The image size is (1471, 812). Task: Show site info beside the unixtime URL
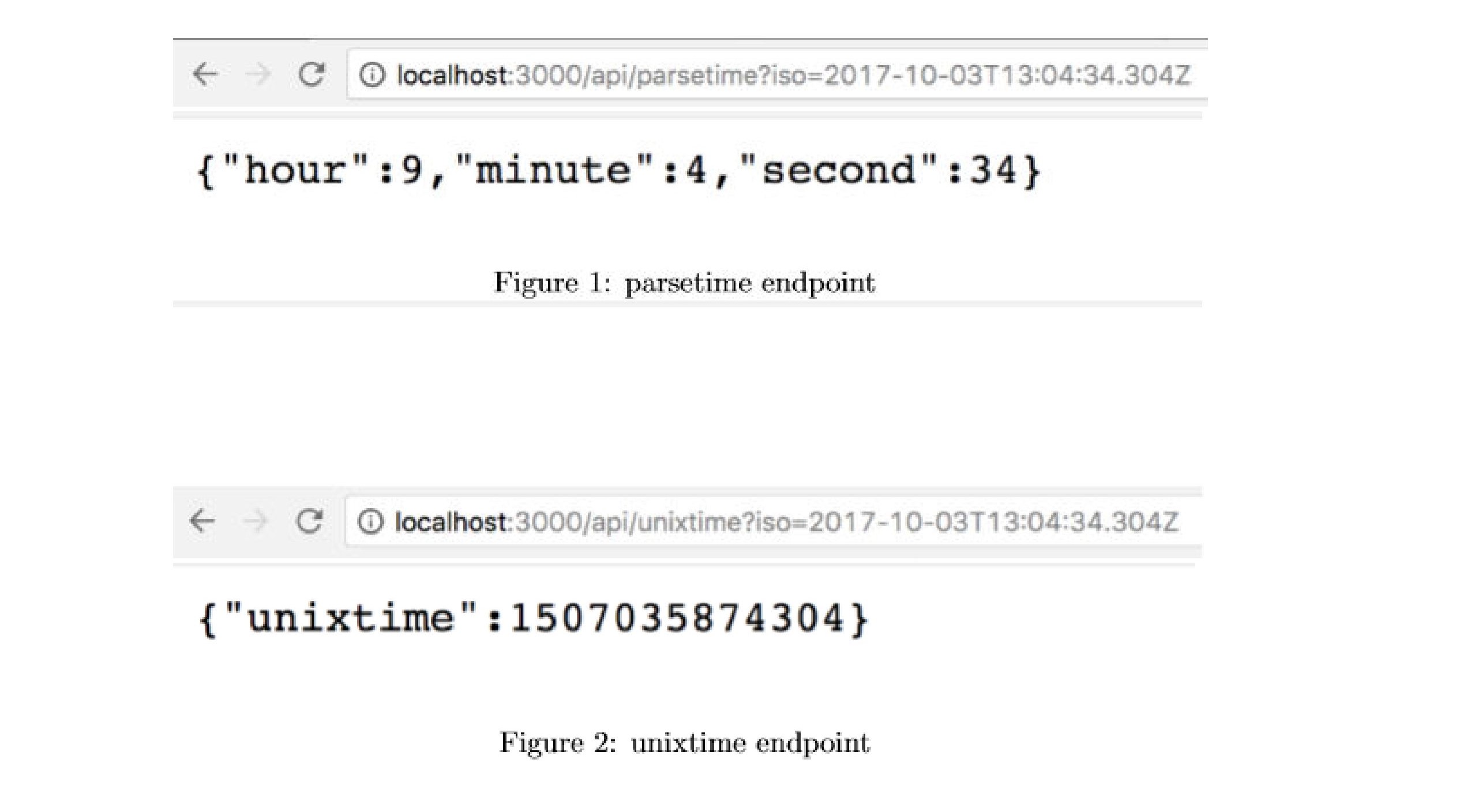pyautogui.click(x=370, y=522)
